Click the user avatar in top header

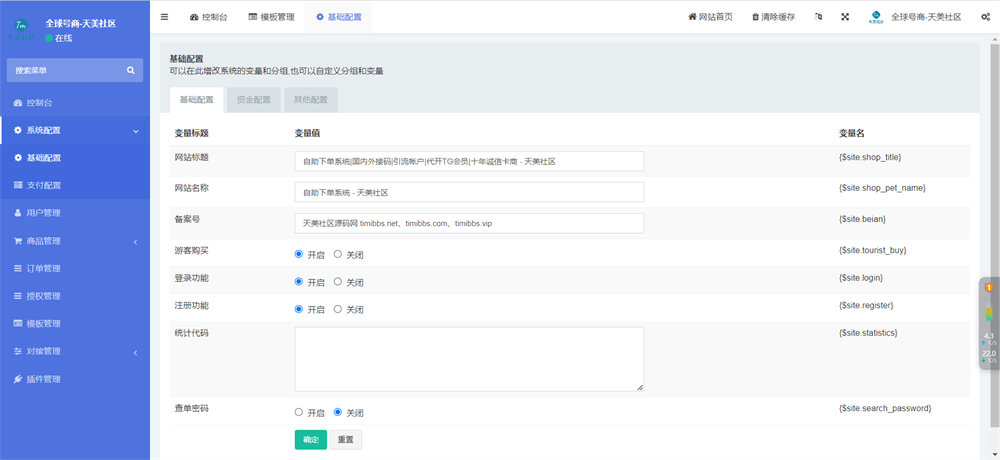tap(875, 17)
